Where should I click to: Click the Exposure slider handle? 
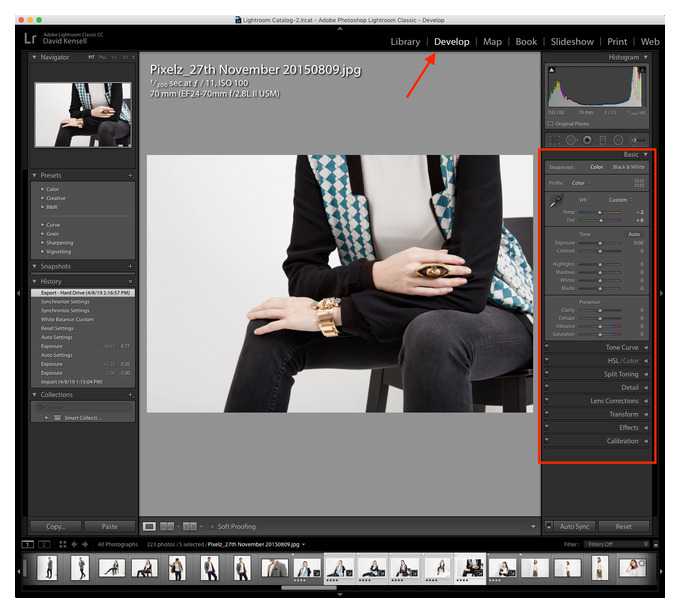click(x=600, y=242)
